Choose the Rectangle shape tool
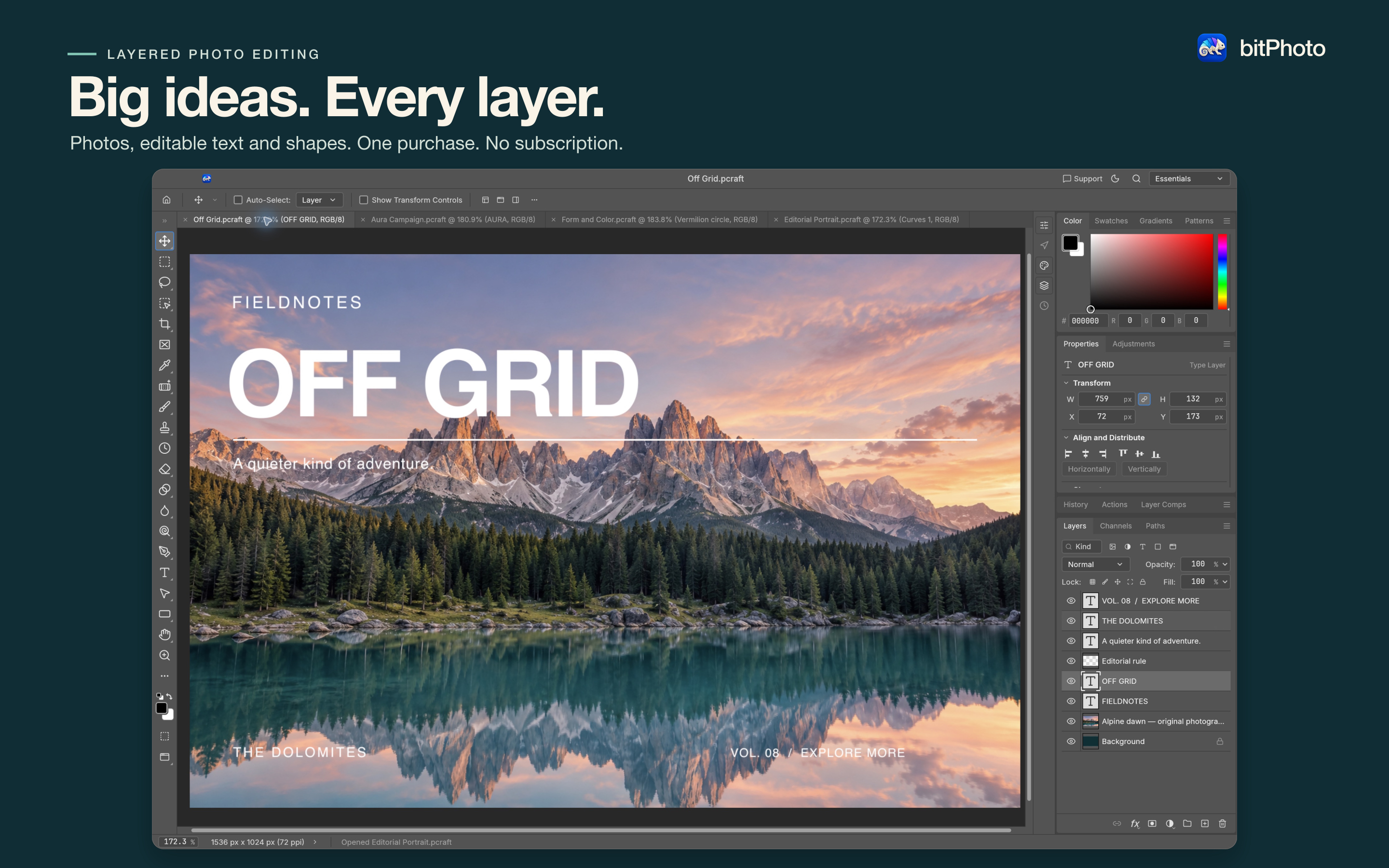The width and height of the screenshot is (1389, 868). click(x=165, y=614)
